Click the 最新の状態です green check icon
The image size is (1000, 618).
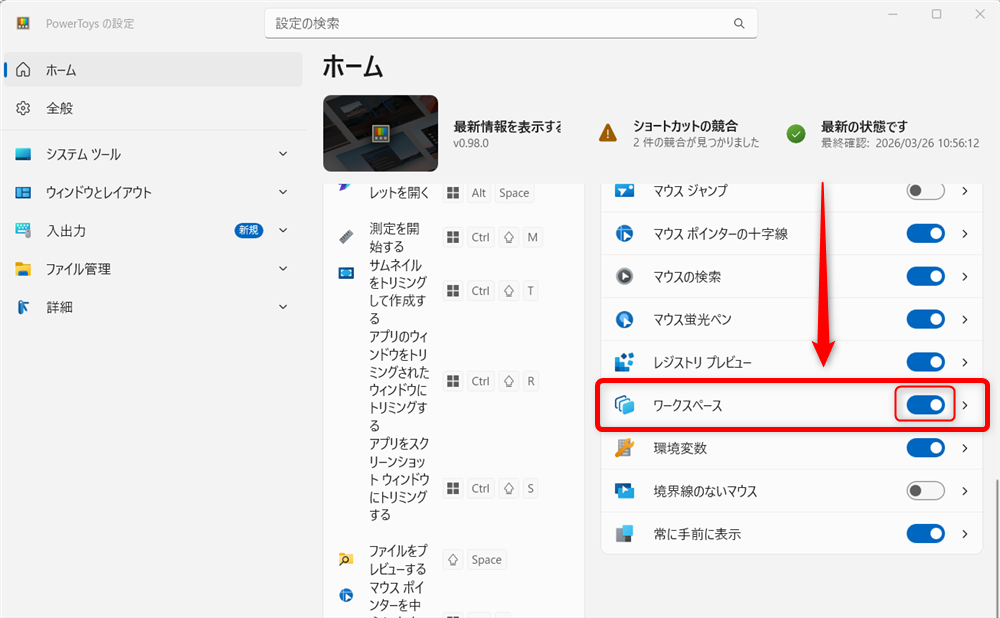coord(793,131)
